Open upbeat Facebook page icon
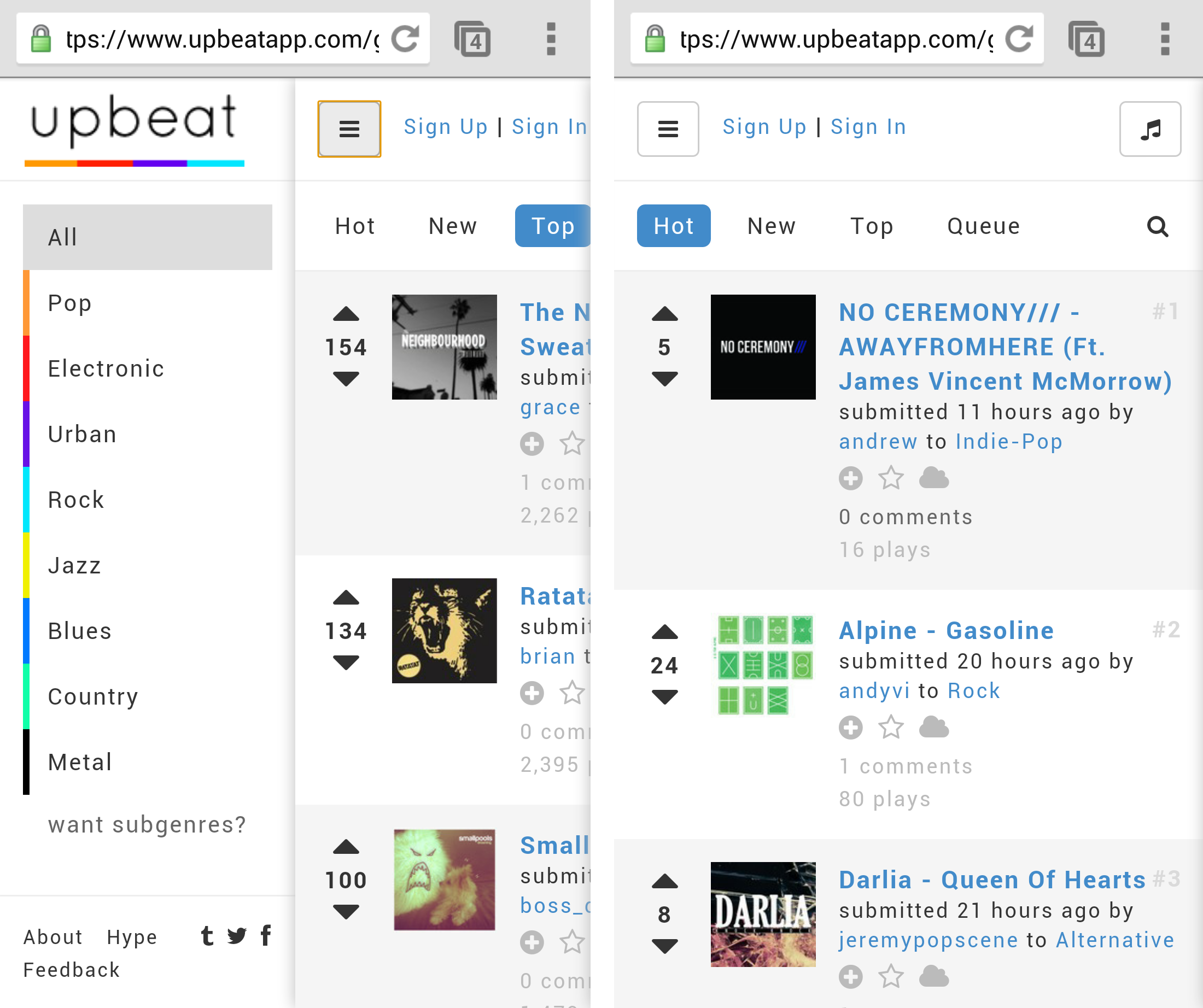 (266, 935)
